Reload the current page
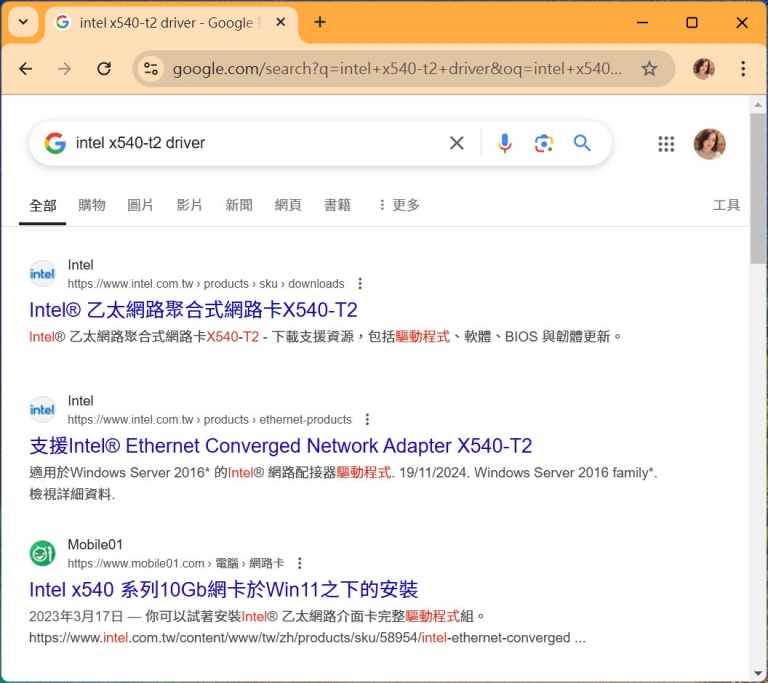This screenshot has width=768, height=683. (104, 69)
